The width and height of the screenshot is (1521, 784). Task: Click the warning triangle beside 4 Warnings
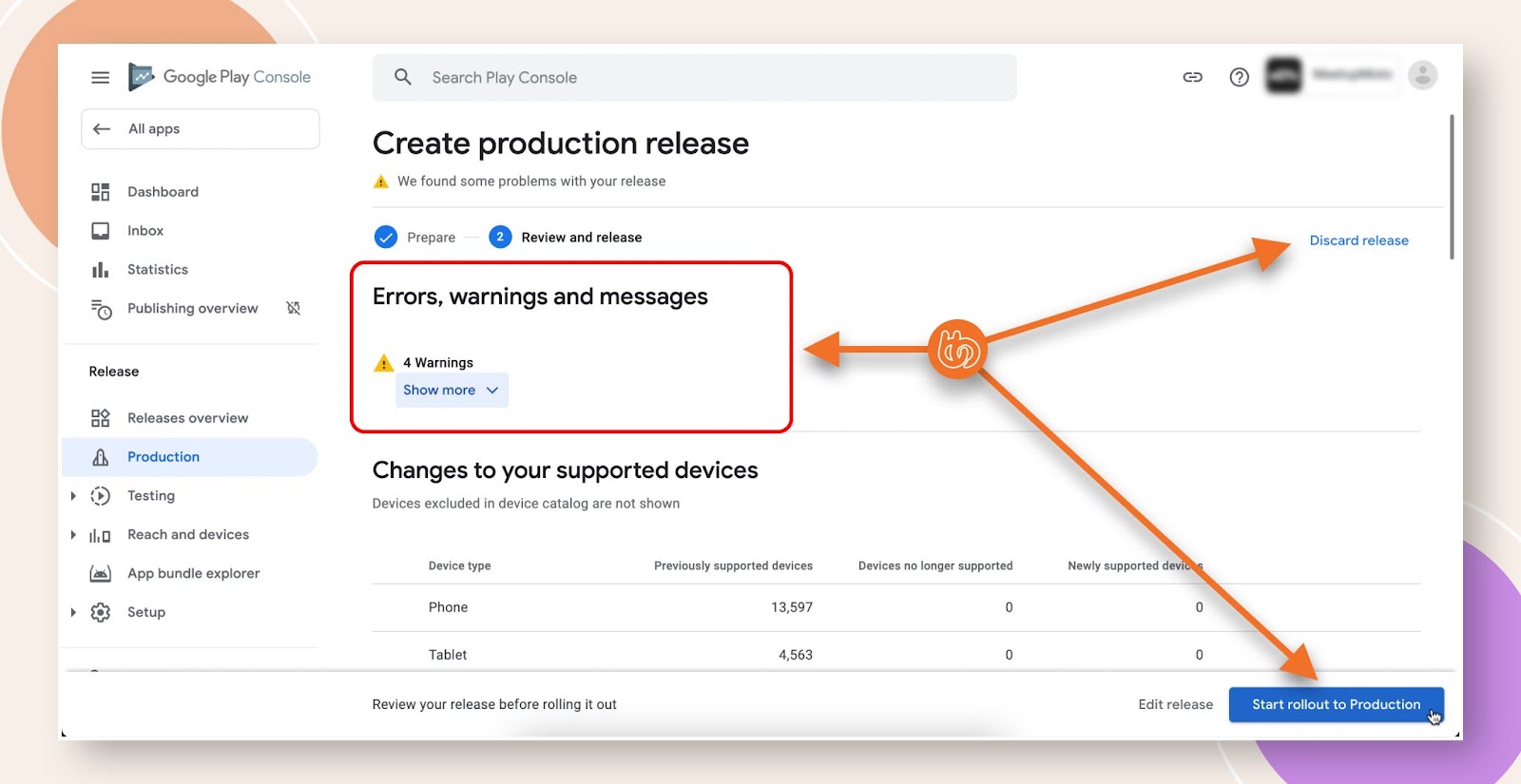pyautogui.click(x=384, y=363)
